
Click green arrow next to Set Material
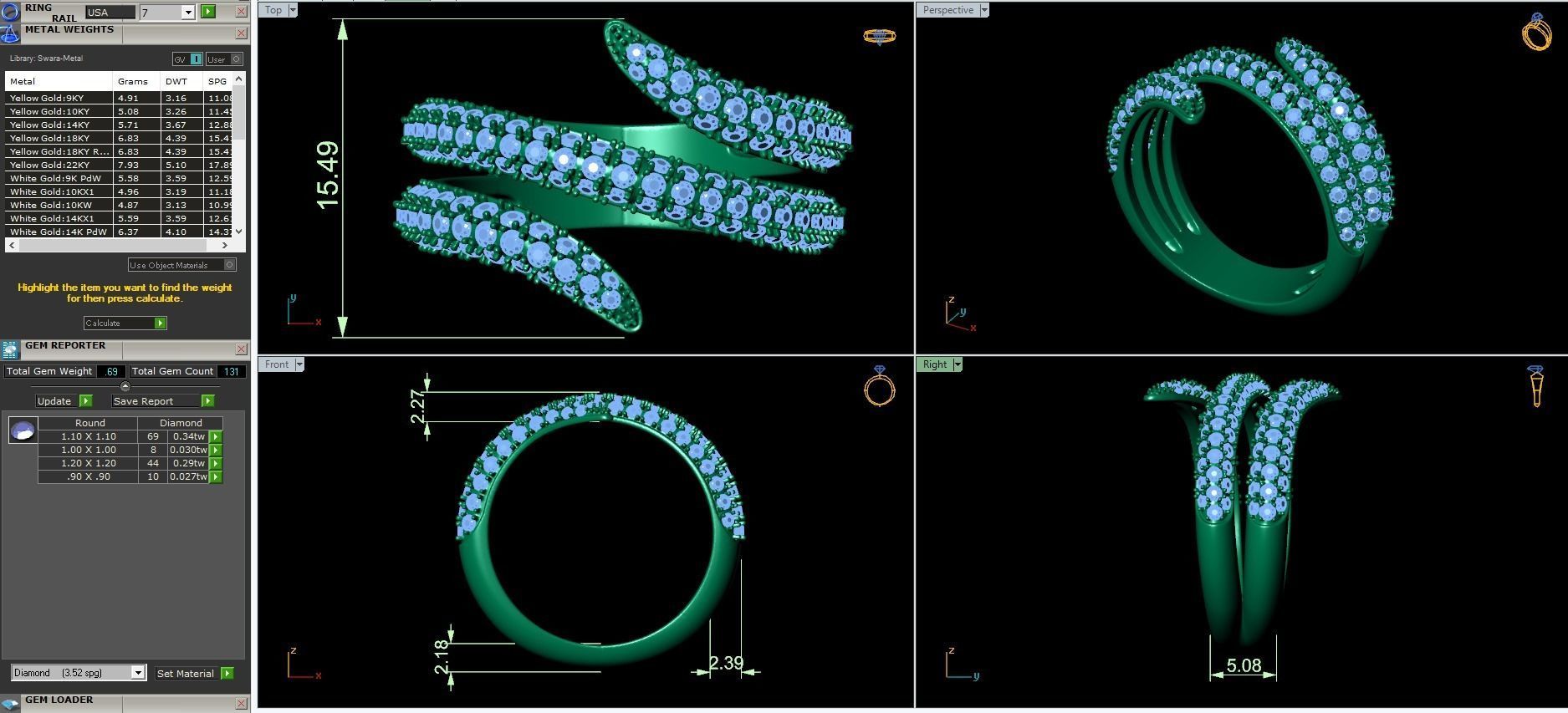[227, 674]
